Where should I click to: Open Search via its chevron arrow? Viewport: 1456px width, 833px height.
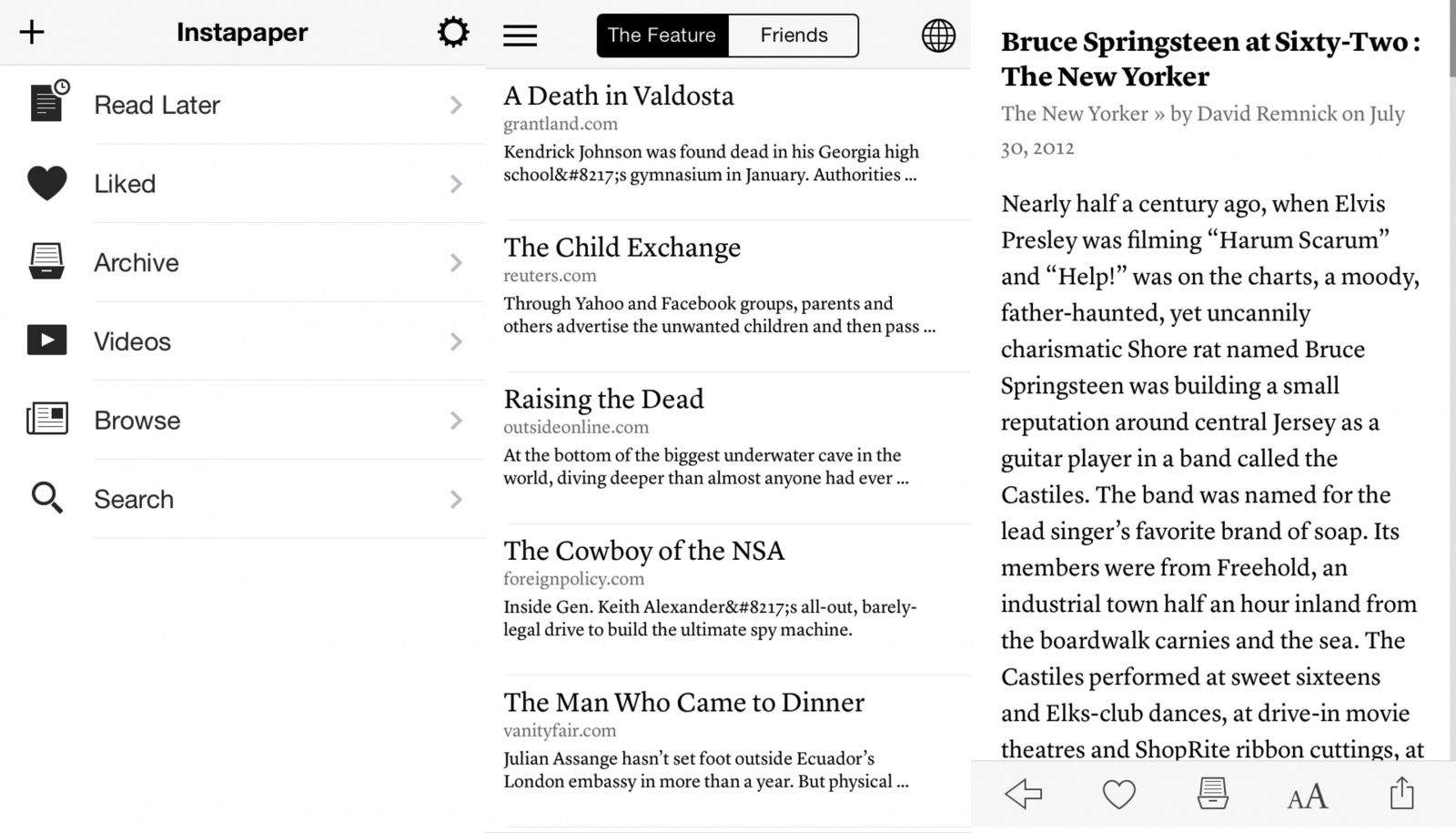coord(456,499)
